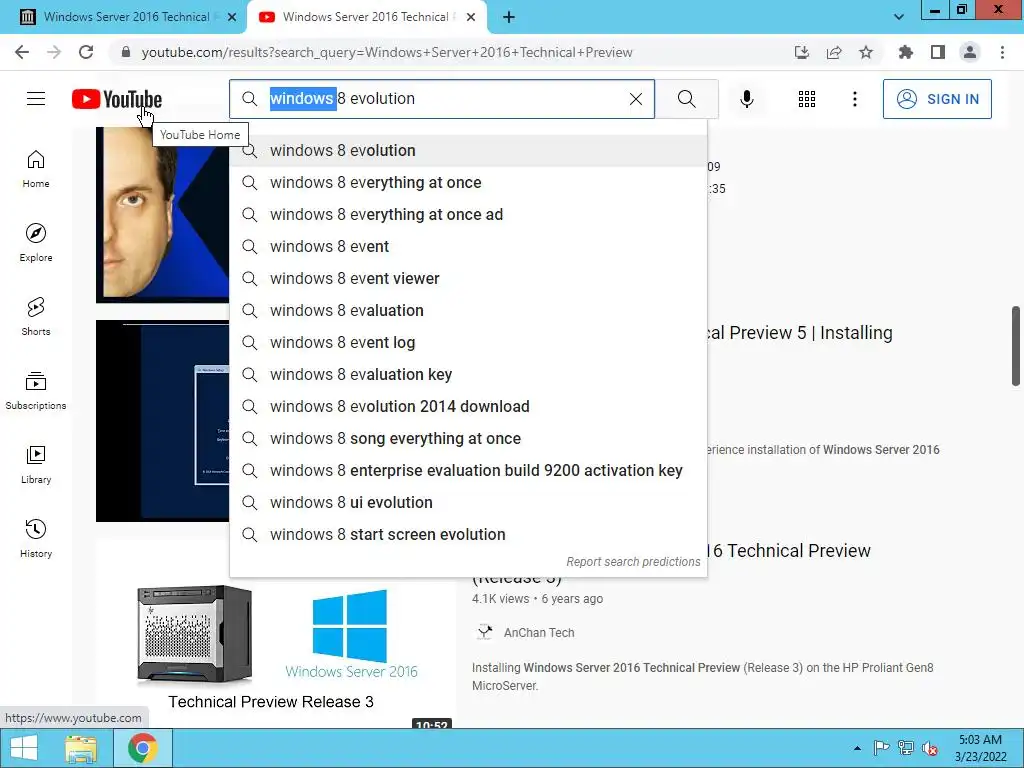
Task: Open File Explorer from taskbar
Action: pos(81,748)
